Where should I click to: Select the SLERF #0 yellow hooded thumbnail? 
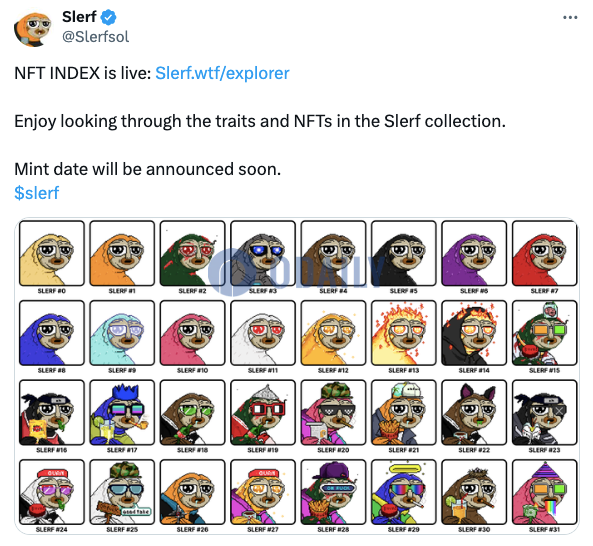tap(52, 253)
